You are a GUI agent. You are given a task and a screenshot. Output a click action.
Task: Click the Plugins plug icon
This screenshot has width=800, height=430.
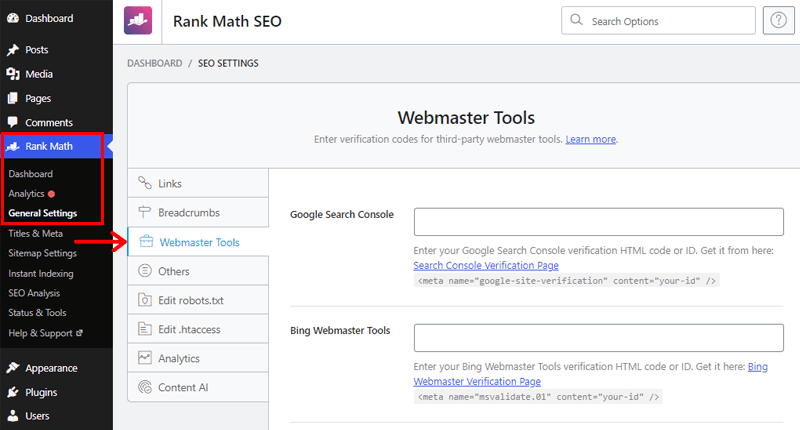pos(13,392)
